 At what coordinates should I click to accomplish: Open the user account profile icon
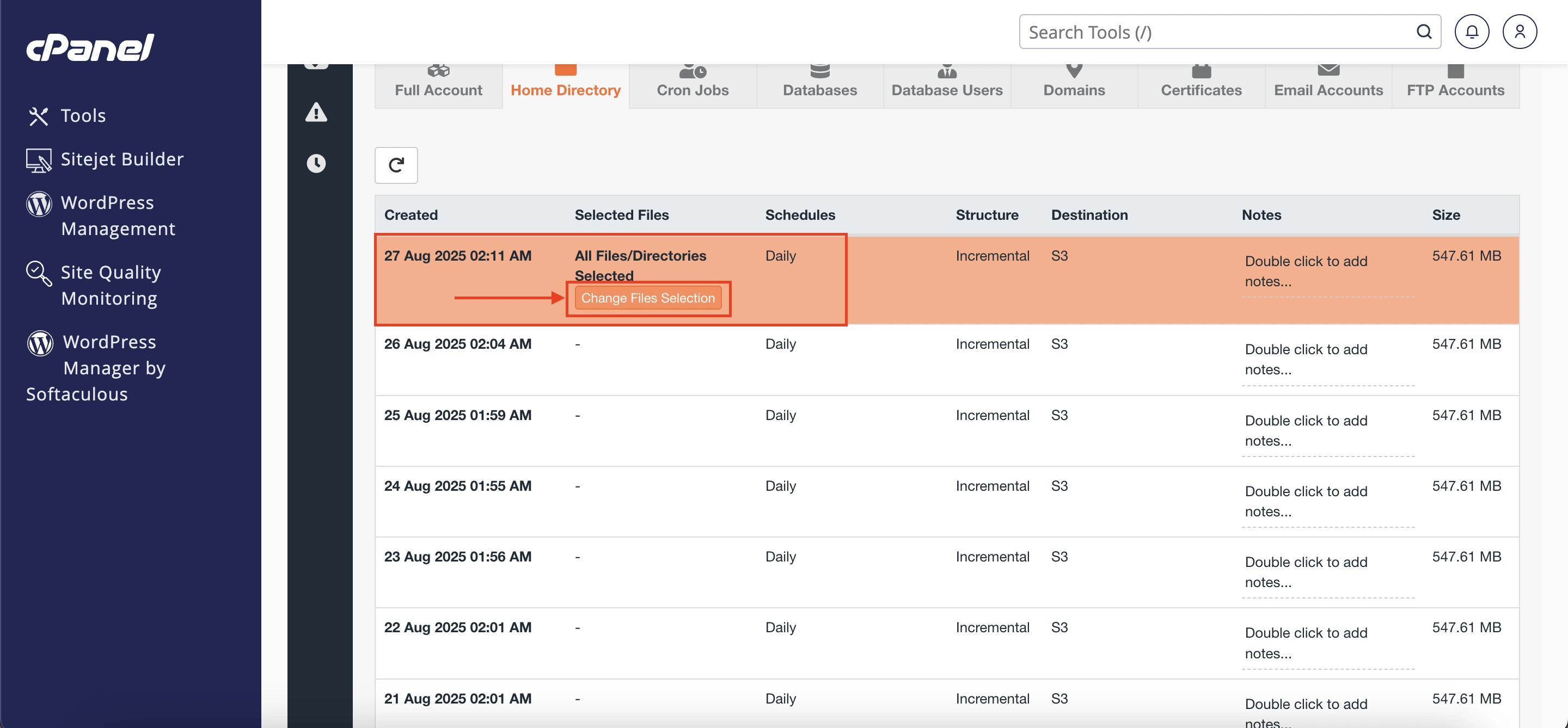point(1520,32)
